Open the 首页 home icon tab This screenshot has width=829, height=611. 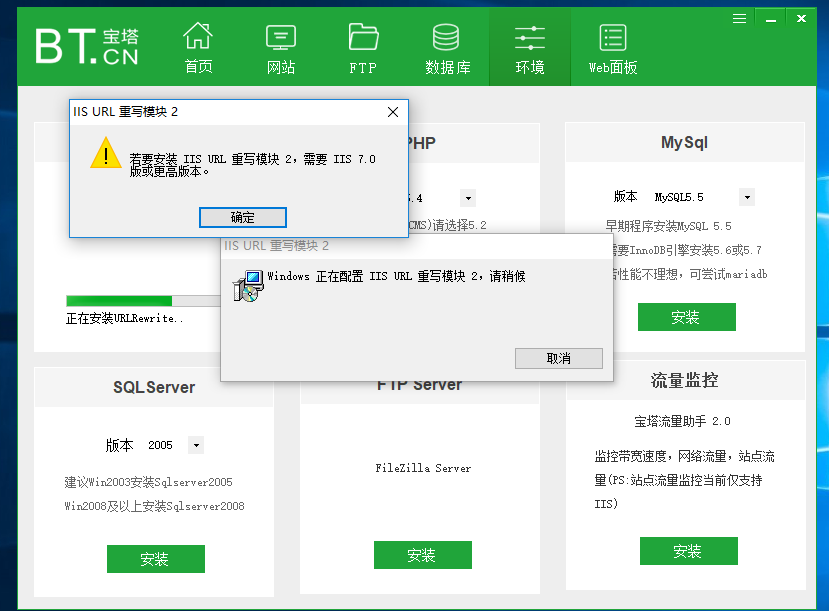click(x=198, y=48)
